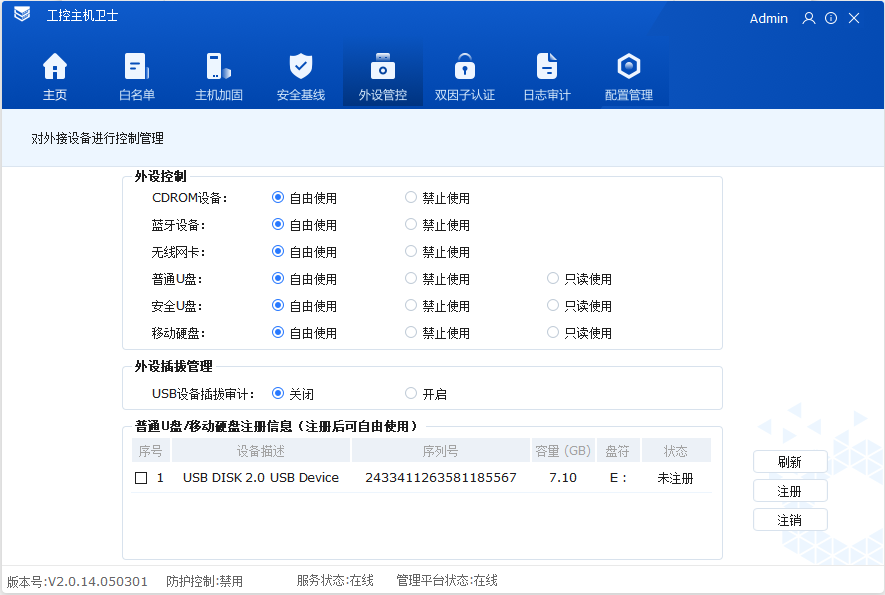Open the 主机加固 hardening module
This screenshot has height=595, width=885.
219,75
